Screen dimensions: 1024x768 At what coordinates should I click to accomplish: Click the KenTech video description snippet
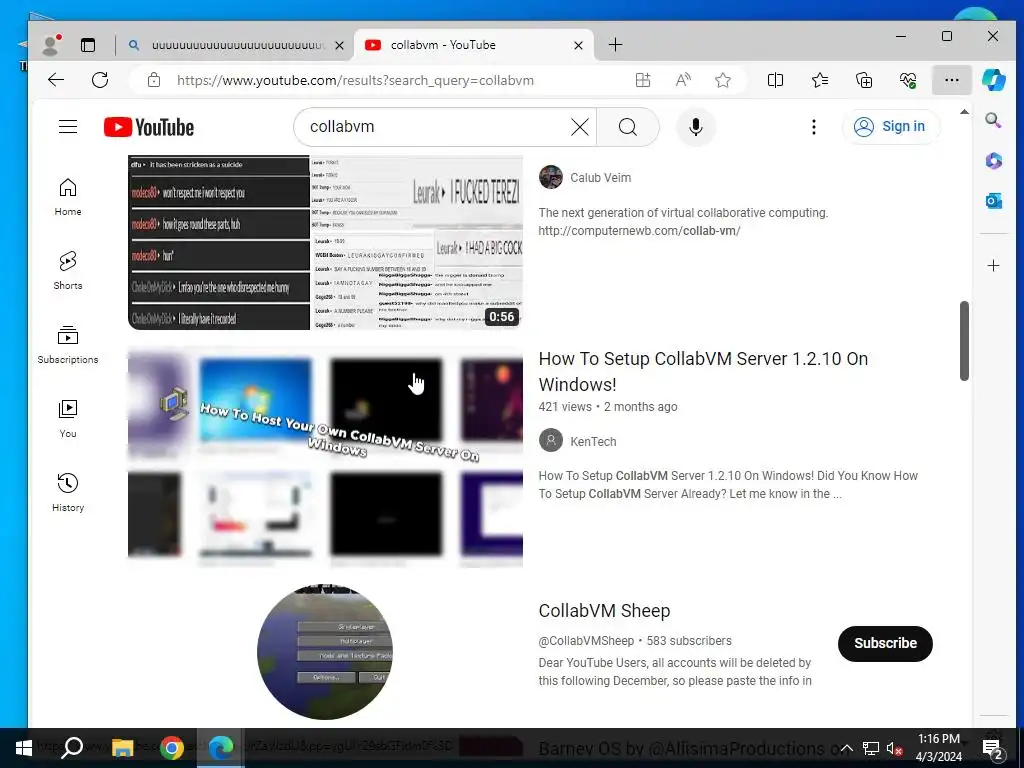[x=728, y=485]
